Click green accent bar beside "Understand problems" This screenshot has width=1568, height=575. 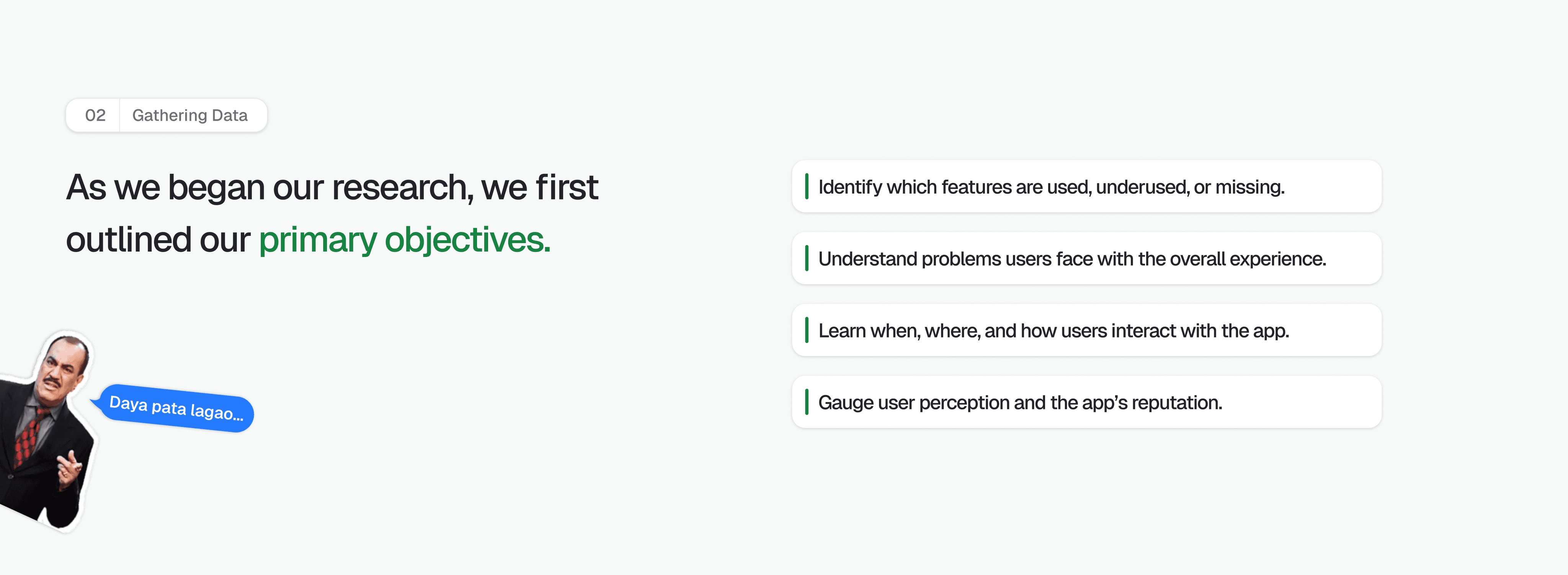(807, 258)
